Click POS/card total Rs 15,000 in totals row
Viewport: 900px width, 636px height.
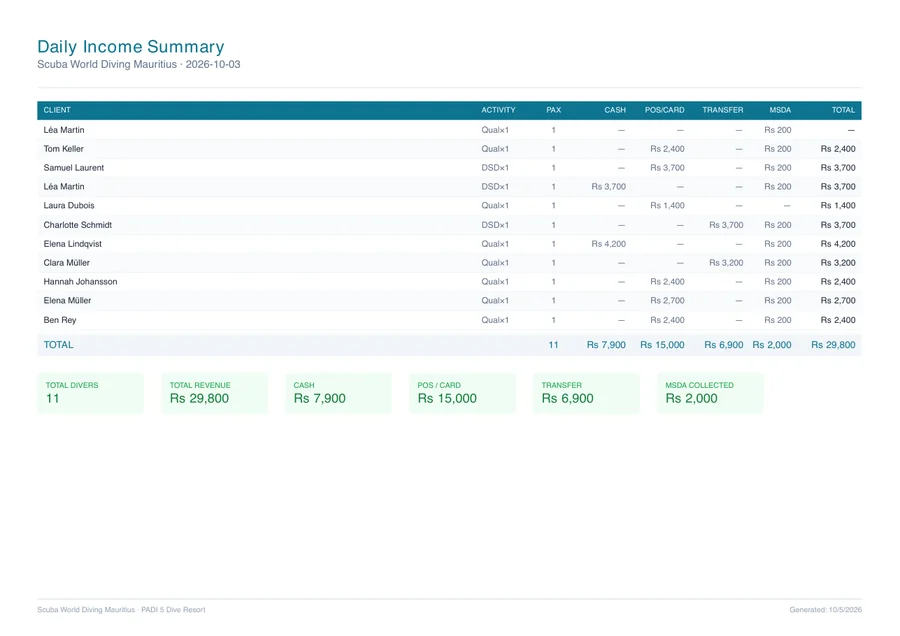662,344
